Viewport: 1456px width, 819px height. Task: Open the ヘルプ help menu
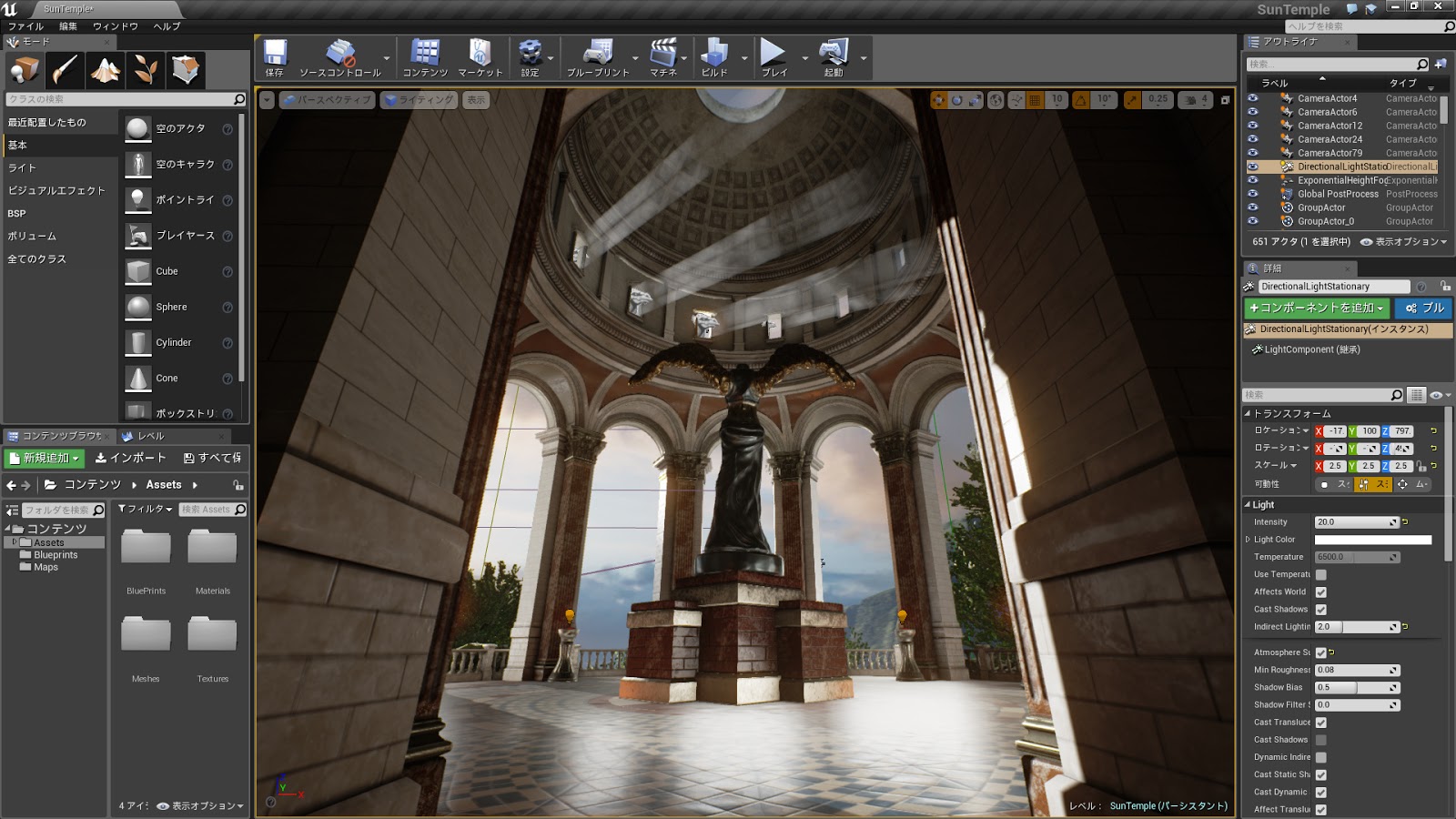(x=167, y=26)
